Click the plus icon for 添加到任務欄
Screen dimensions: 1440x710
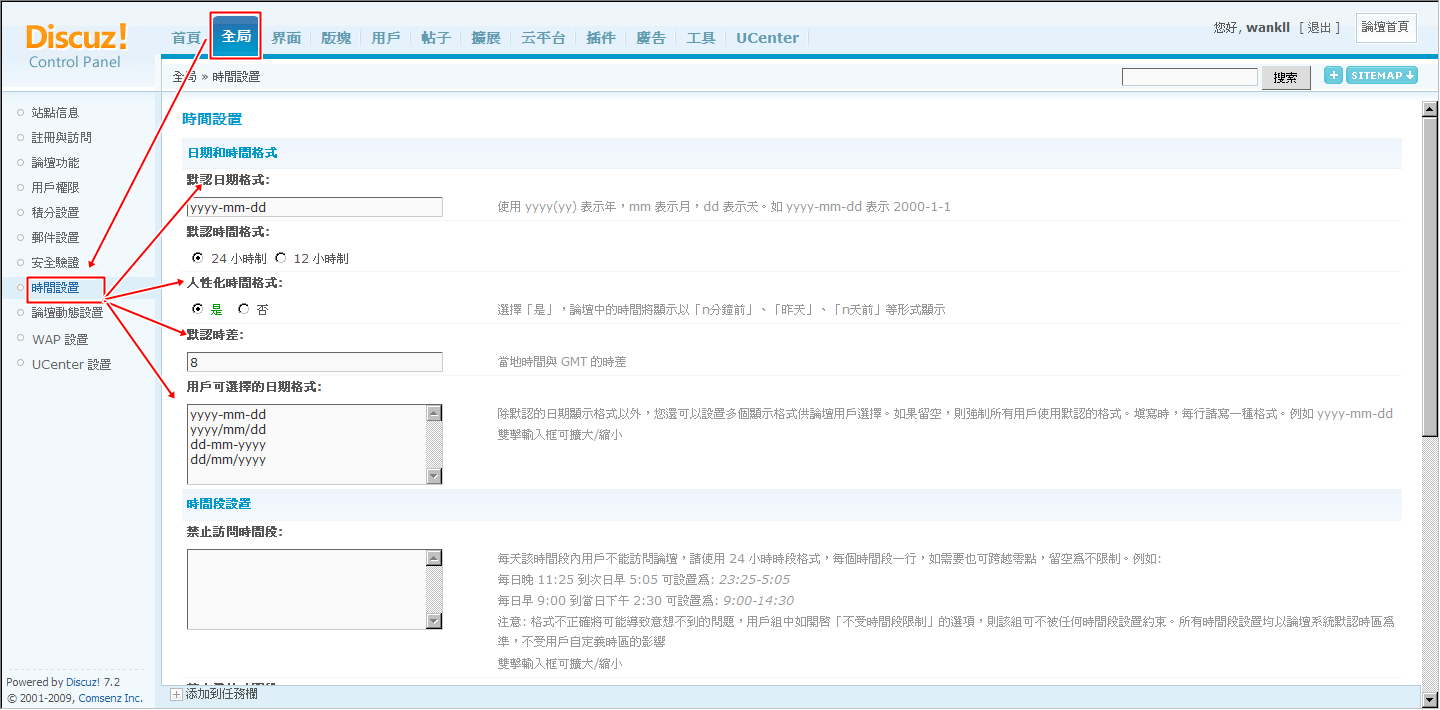(177, 693)
